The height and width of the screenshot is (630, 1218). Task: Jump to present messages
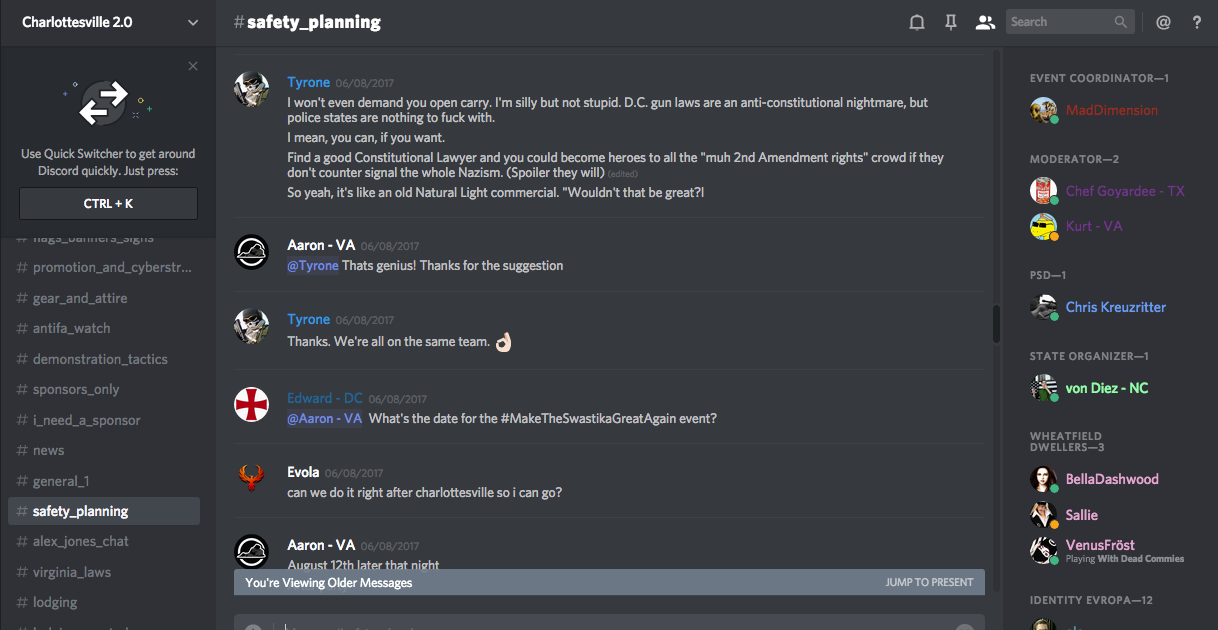click(x=929, y=582)
